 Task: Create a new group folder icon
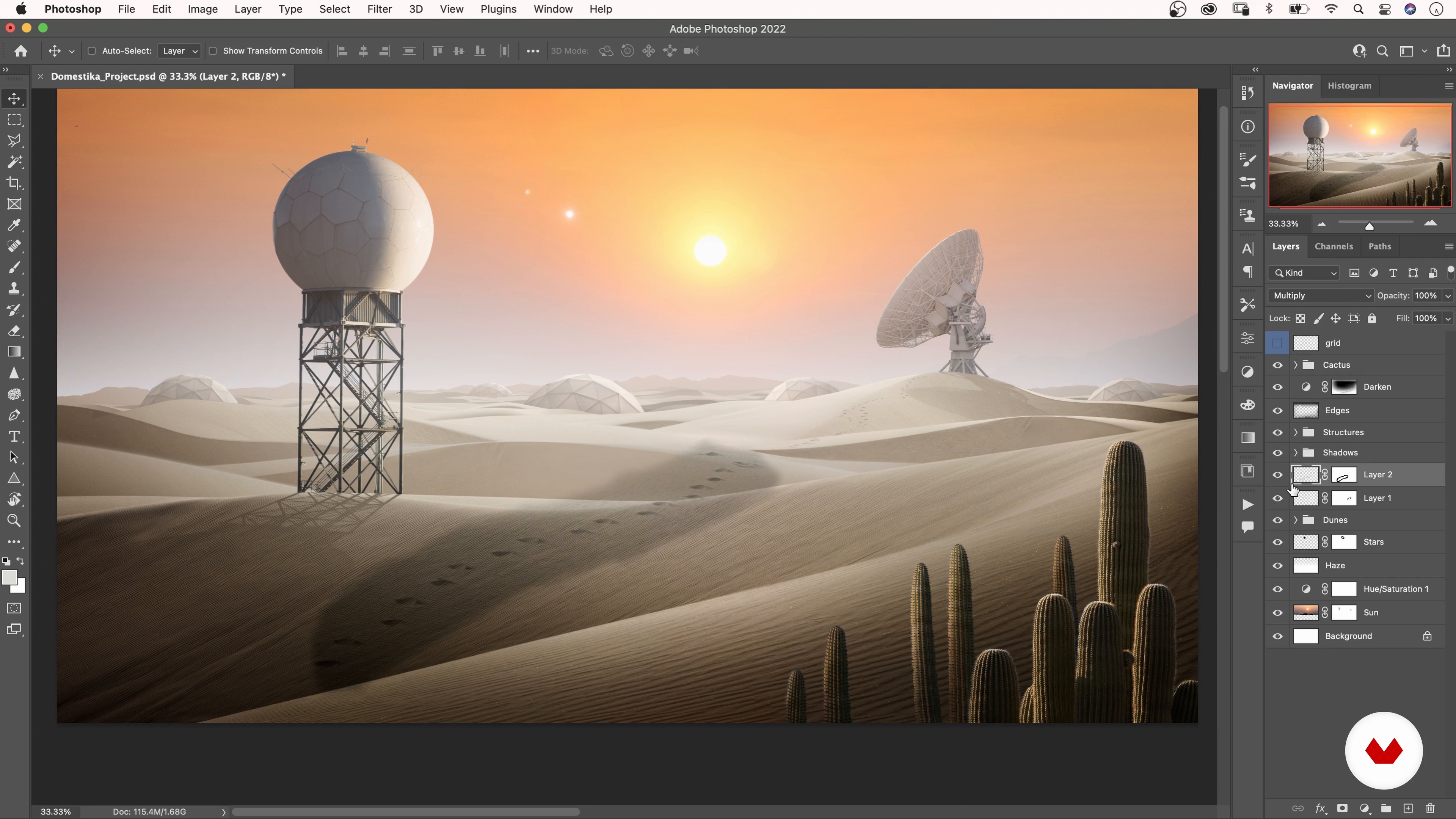1386,808
